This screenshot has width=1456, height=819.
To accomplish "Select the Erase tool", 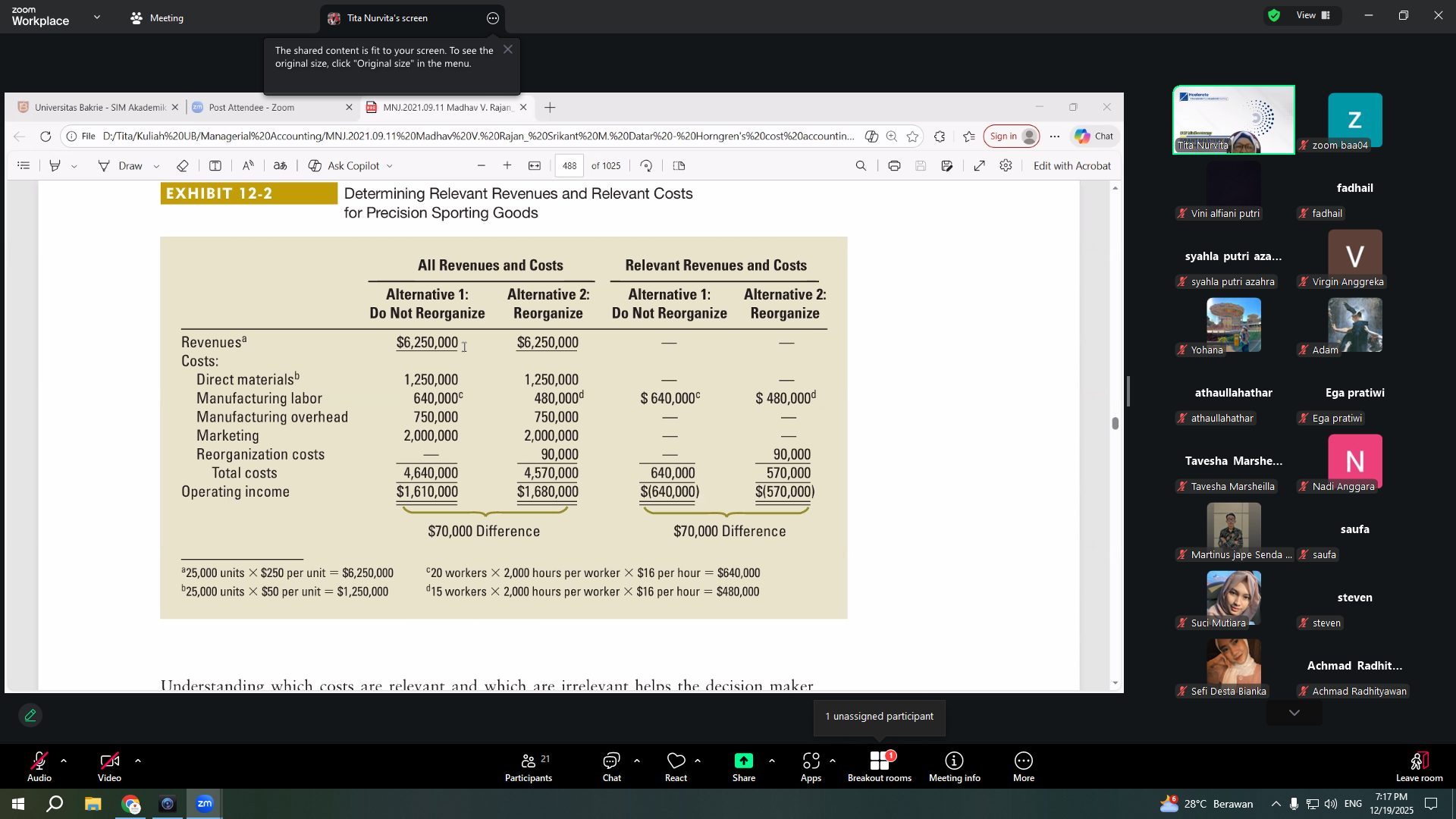I will tap(182, 165).
